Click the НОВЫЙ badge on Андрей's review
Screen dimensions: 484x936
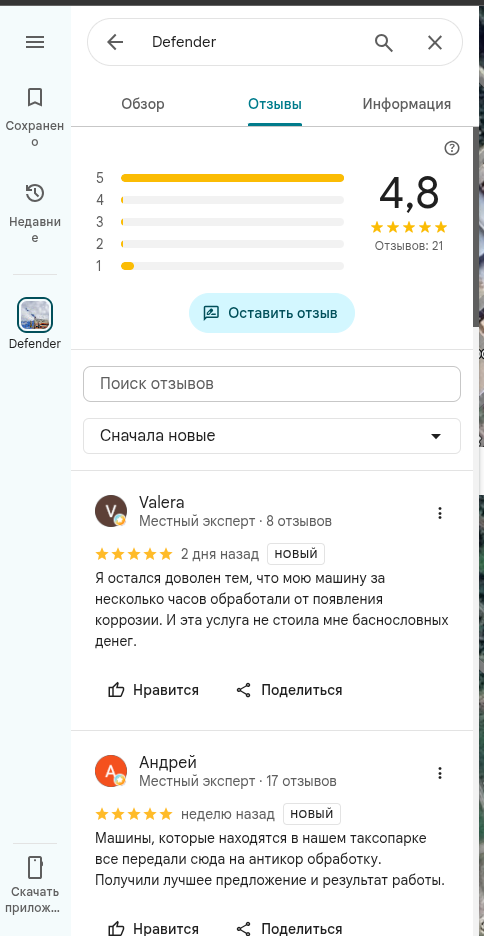click(312, 814)
